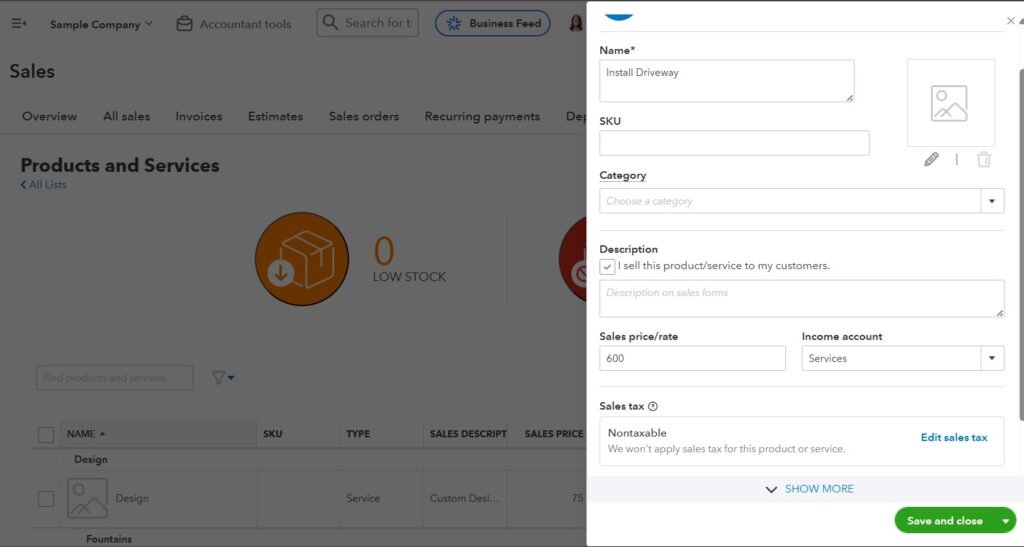This screenshot has width=1024, height=547.
Task: Uncheck I sell this product/service checkbox
Action: point(608,267)
